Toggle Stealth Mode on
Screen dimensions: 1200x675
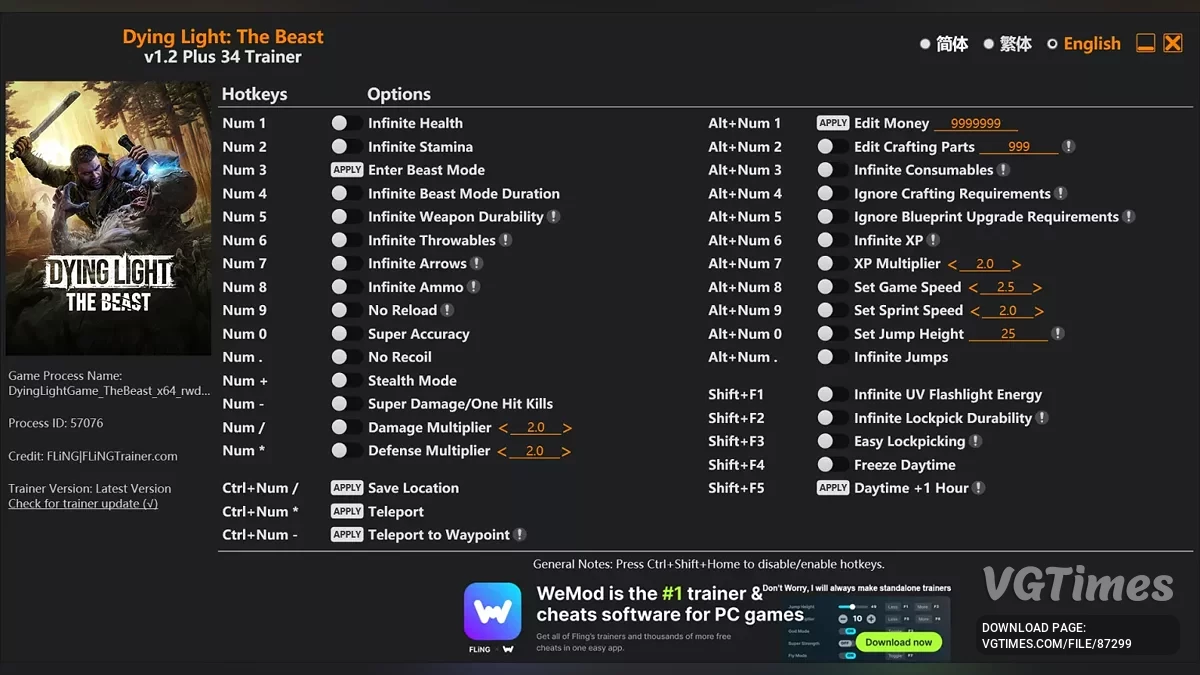pyautogui.click(x=346, y=380)
